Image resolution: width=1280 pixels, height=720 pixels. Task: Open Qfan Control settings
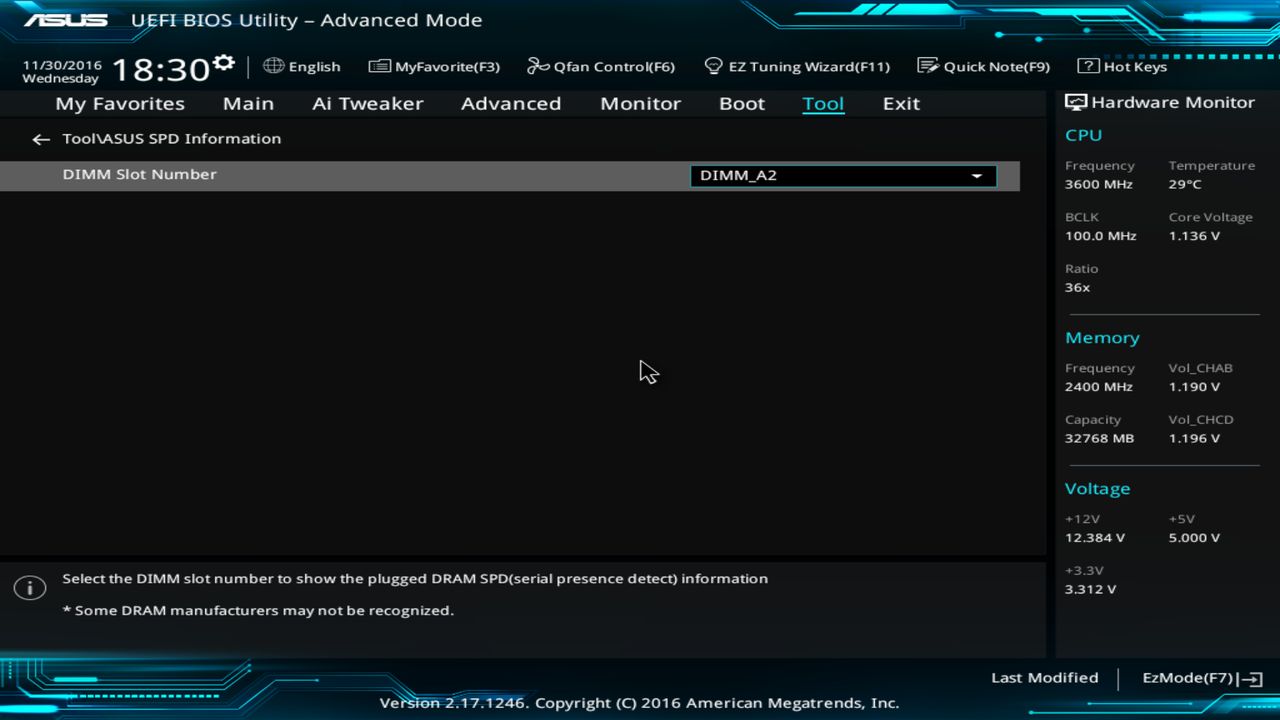pyautogui.click(x=600, y=66)
